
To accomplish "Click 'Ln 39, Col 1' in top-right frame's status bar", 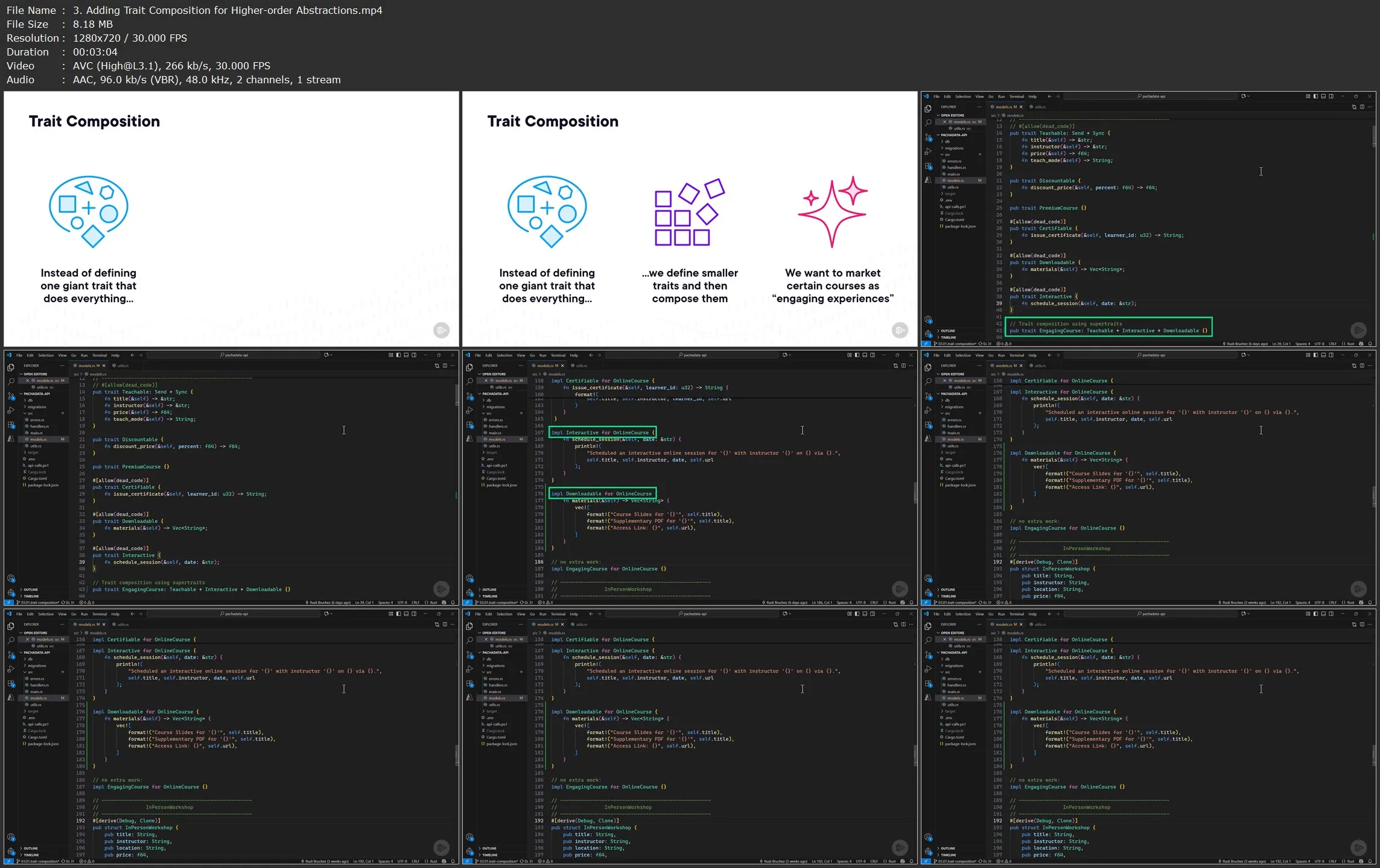I will pos(1282,344).
